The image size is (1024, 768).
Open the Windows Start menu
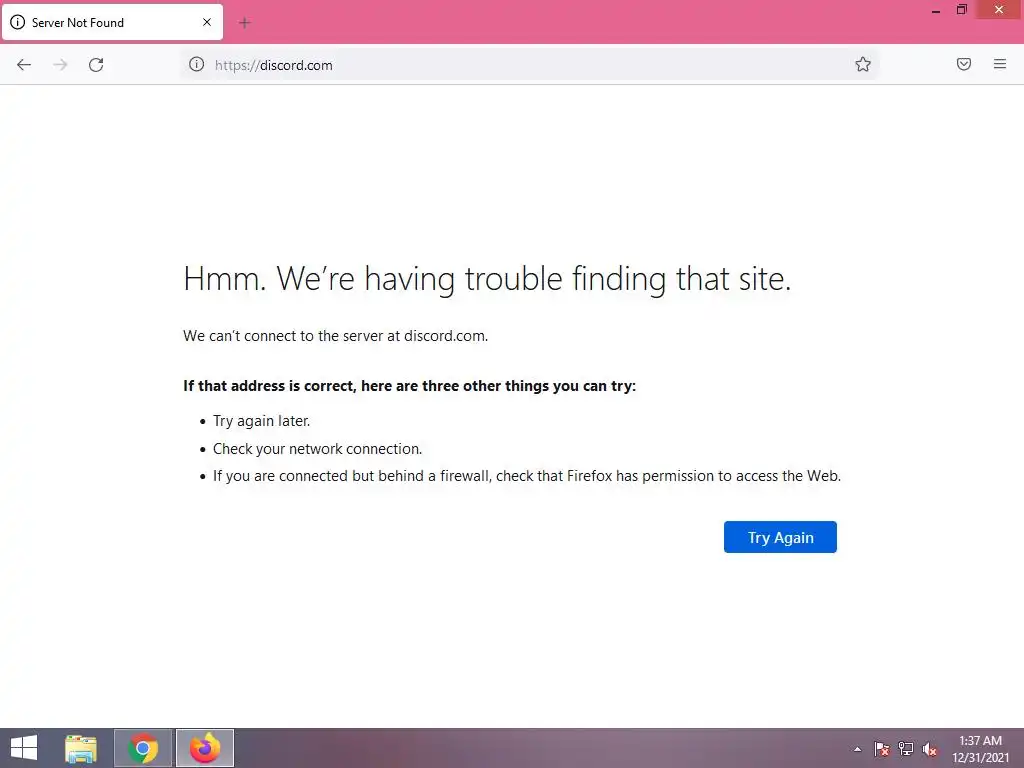click(x=24, y=748)
